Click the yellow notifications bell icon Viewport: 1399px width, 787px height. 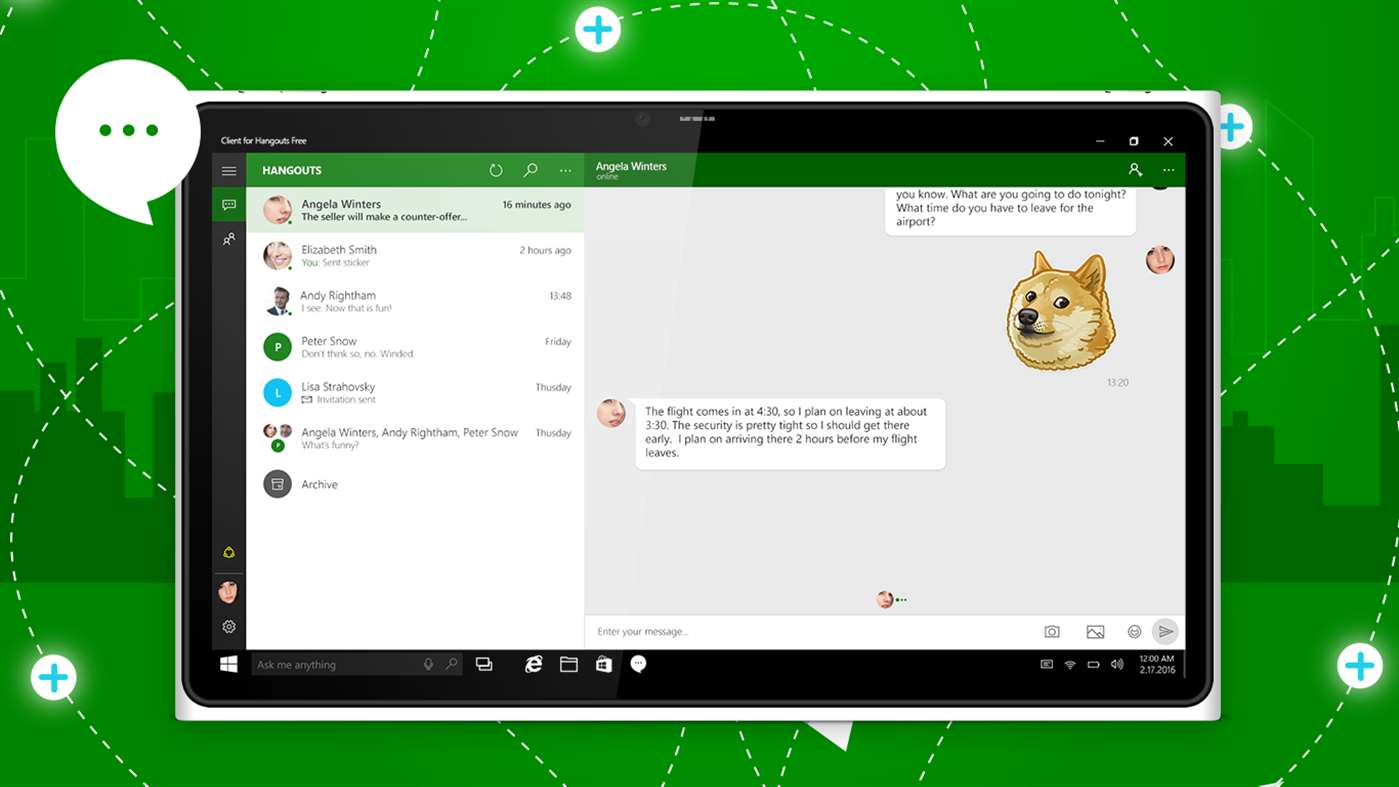coord(229,552)
